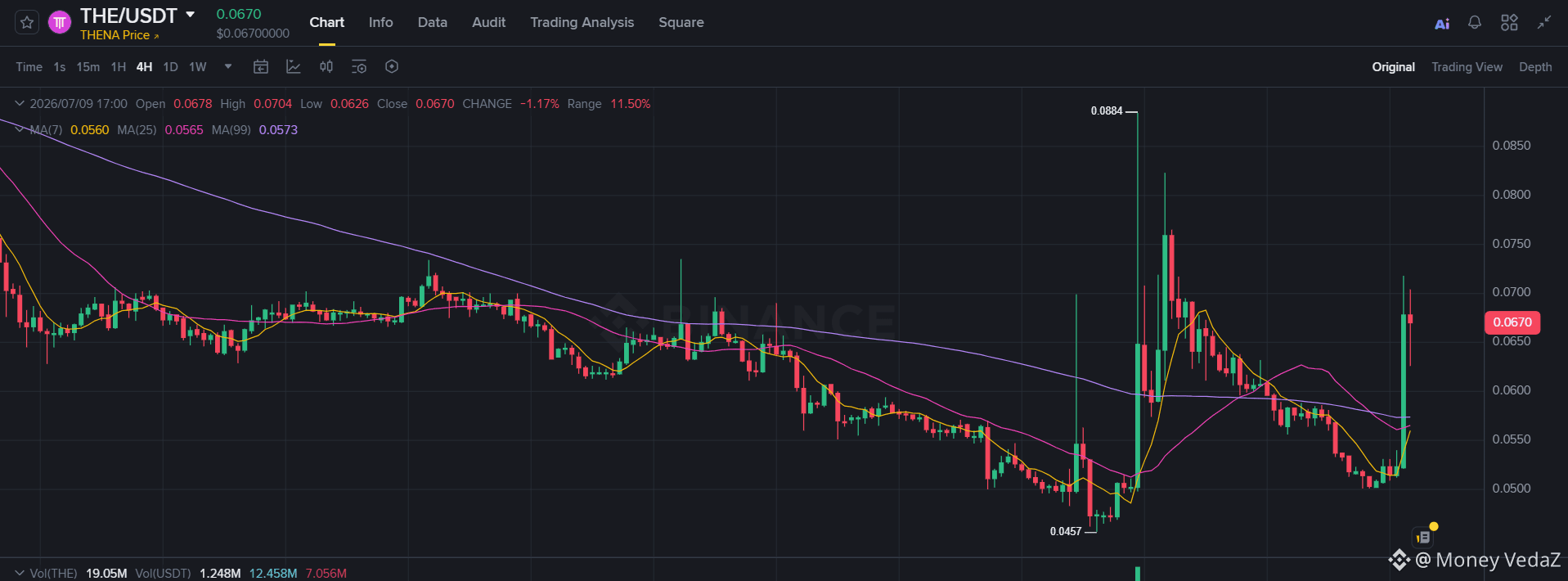Click the Vol(USDT) 1.248M label
This screenshot has width=1568, height=581.
pyautogui.click(x=187, y=574)
